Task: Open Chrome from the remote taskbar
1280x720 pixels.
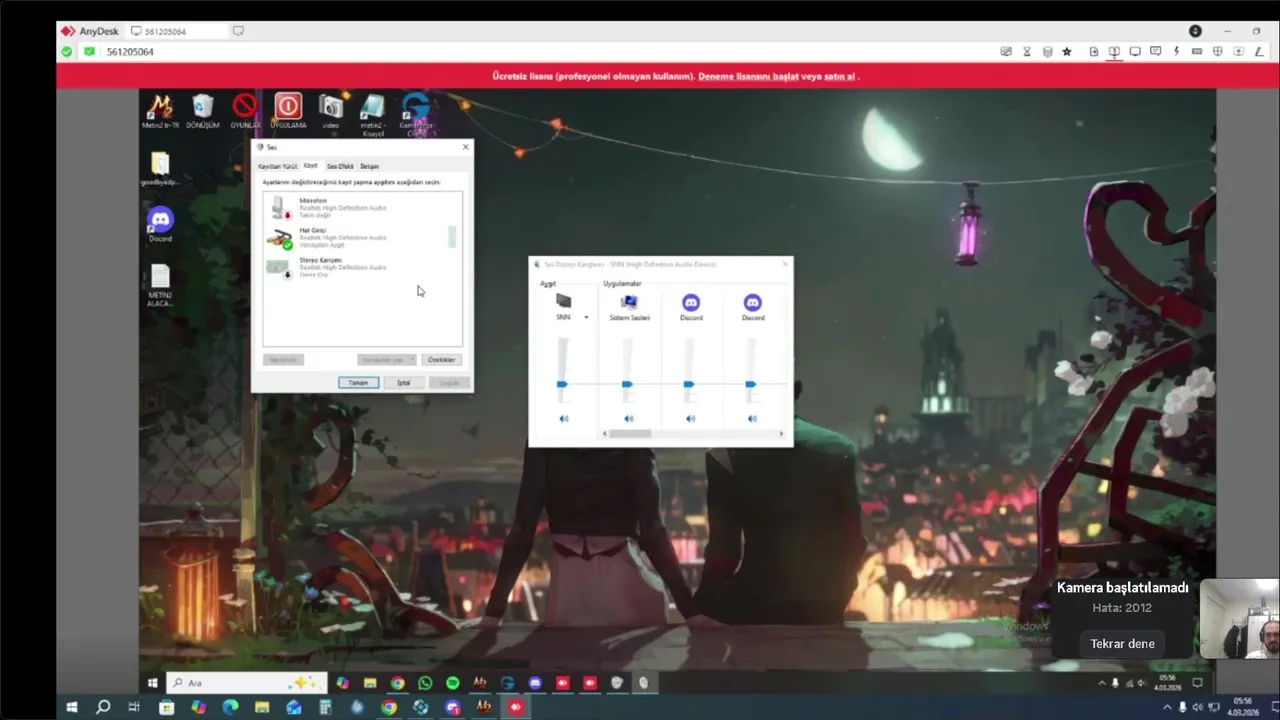Action: click(398, 683)
